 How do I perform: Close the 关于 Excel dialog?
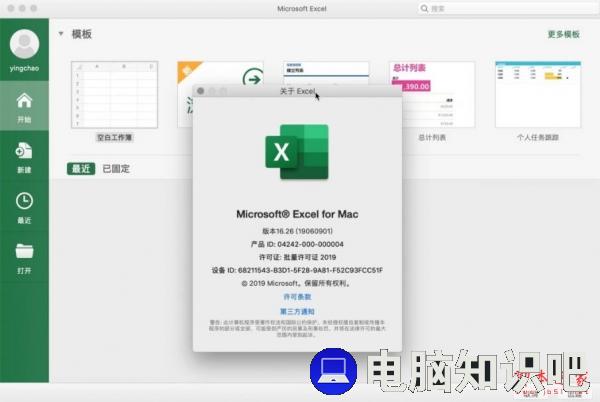[201, 91]
